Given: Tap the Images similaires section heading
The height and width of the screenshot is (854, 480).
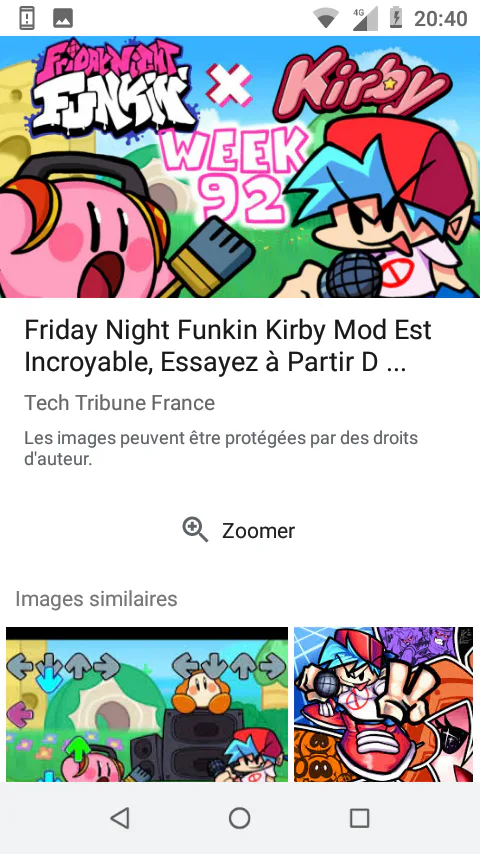Looking at the screenshot, I should click(x=96, y=599).
